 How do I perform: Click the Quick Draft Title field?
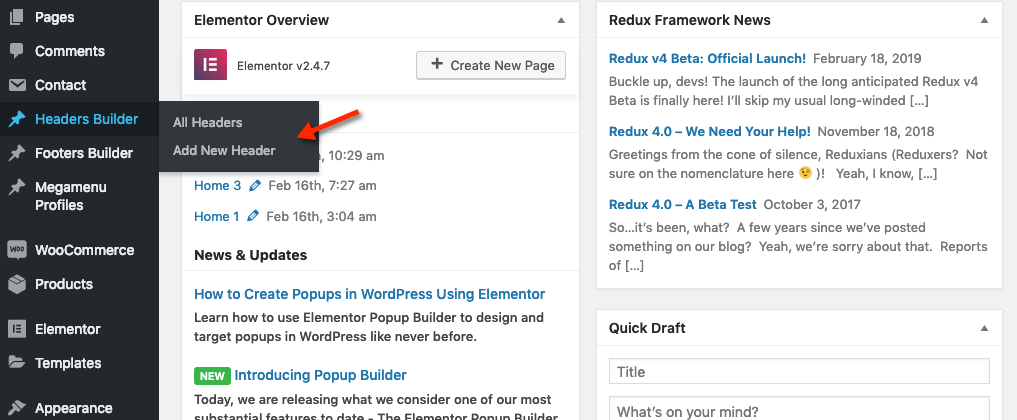pos(799,372)
